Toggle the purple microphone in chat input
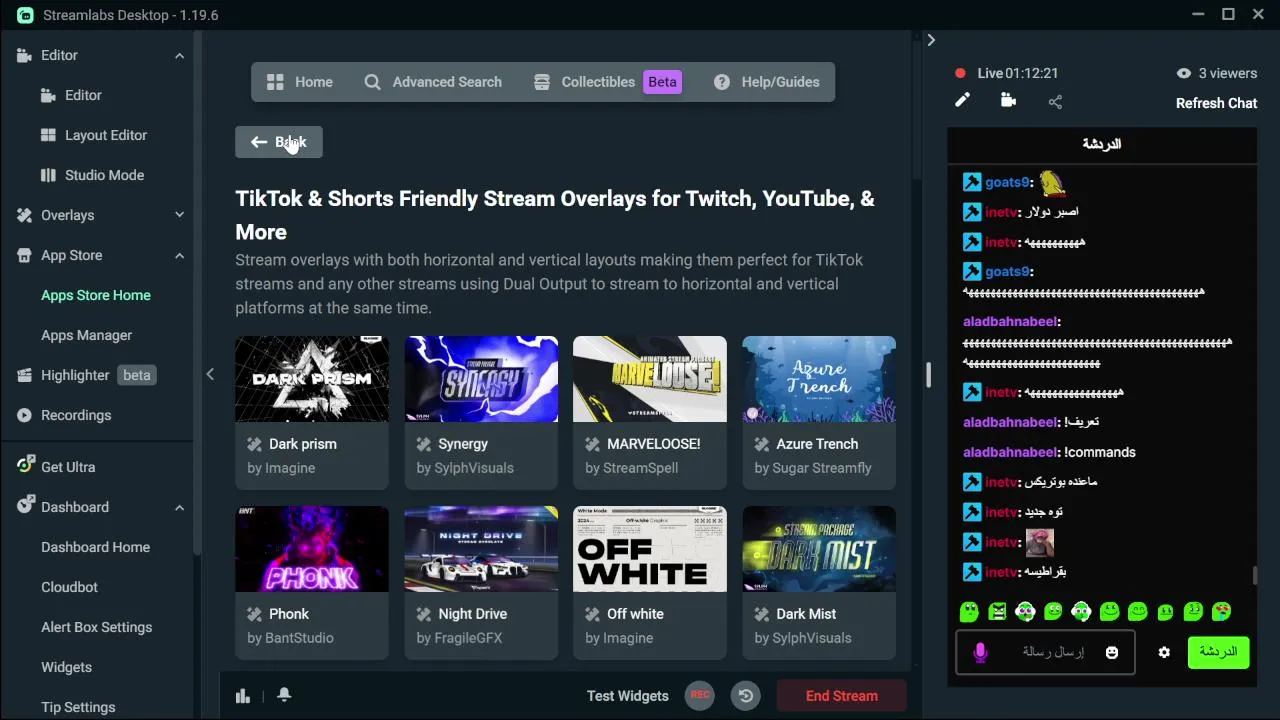 pos(980,652)
